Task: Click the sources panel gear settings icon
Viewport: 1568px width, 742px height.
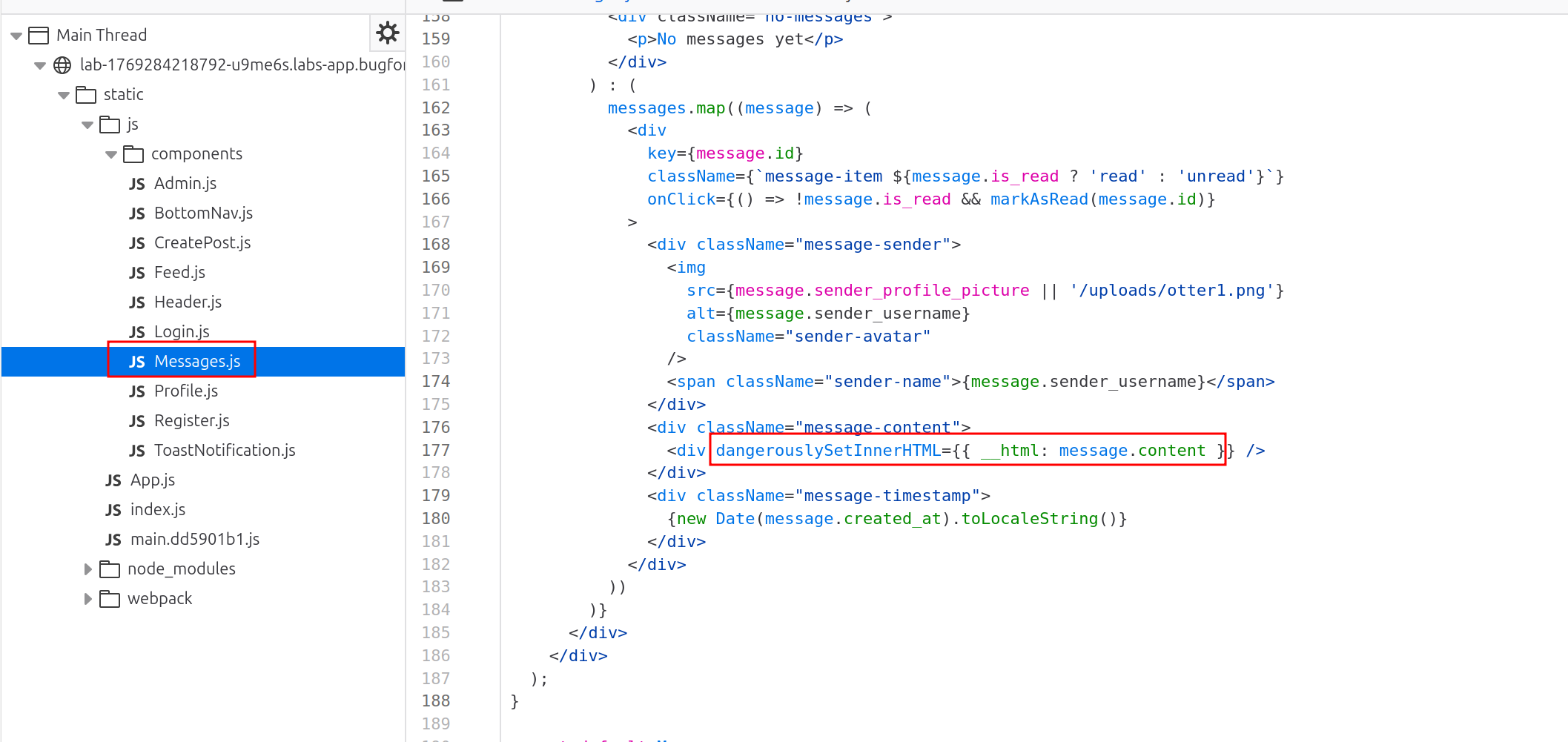Action: coord(387,33)
